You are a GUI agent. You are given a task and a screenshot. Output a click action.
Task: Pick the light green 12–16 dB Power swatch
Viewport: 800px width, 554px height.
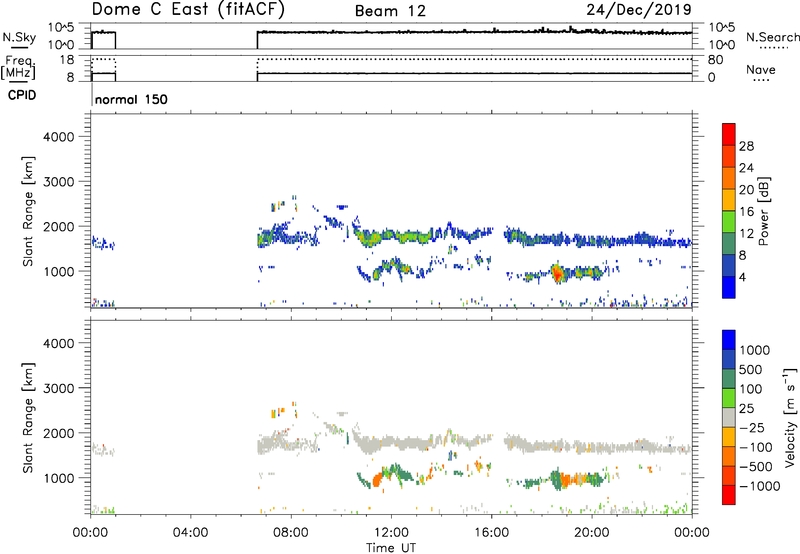click(x=729, y=221)
